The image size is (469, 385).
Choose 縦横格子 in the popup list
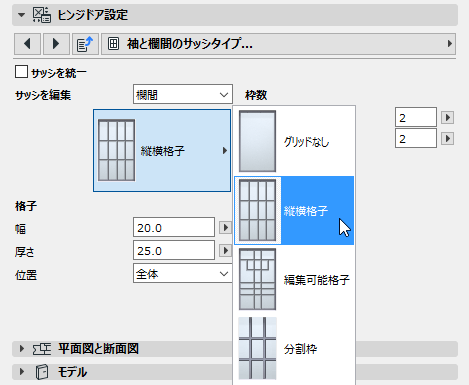tap(294, 210)
